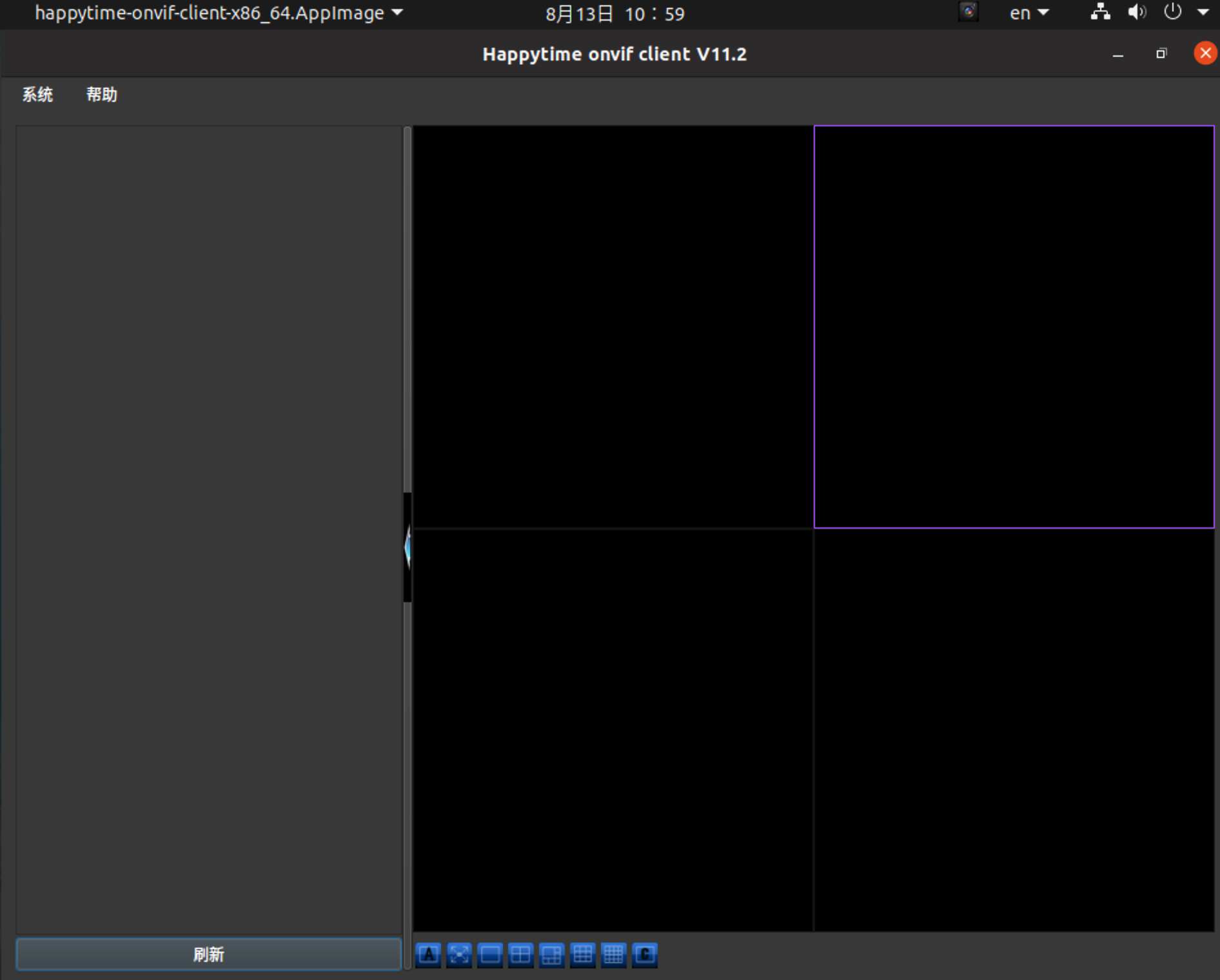The height and width of the screenshot is (980, 1220).
Task: Click the volume speaker icon in top bar
Action: pos(1137,12)
